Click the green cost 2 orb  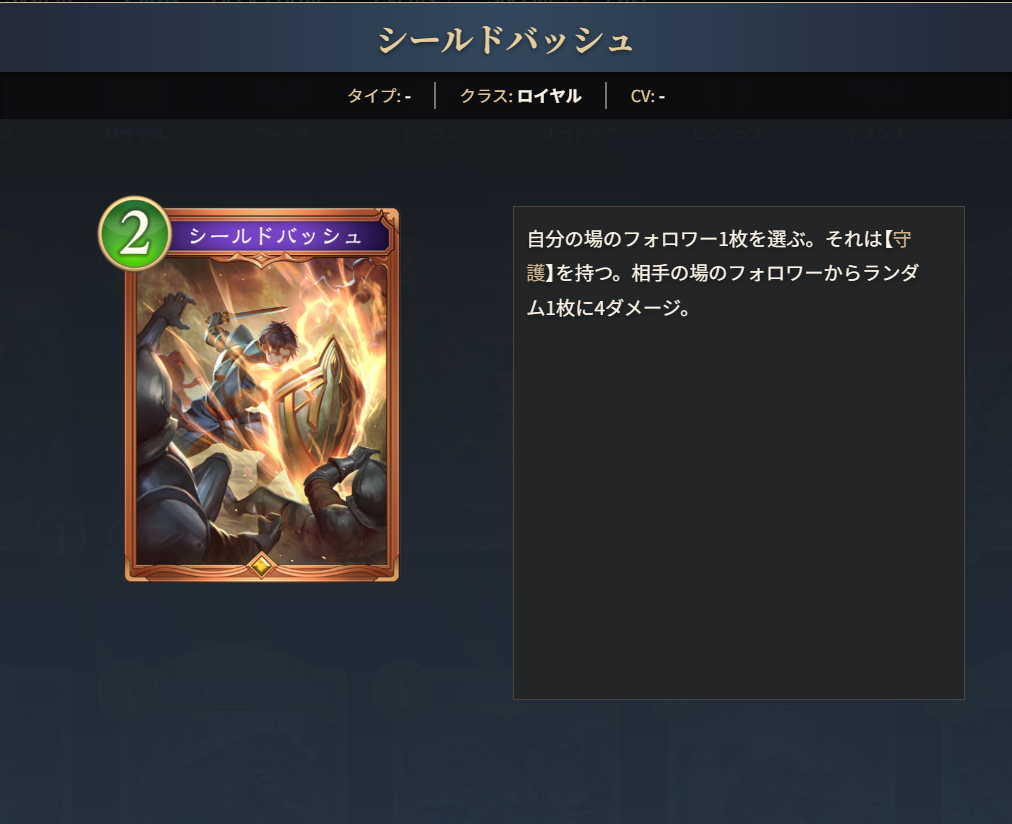[x=134, y=233]
